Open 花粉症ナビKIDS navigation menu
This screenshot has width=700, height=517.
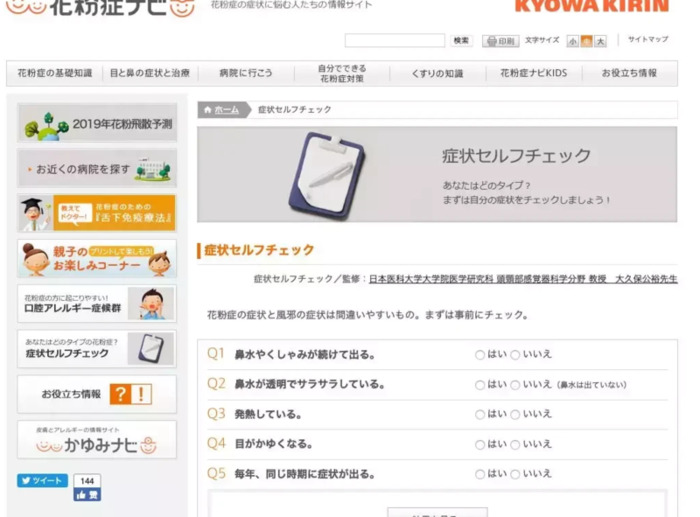pos(533,73)
